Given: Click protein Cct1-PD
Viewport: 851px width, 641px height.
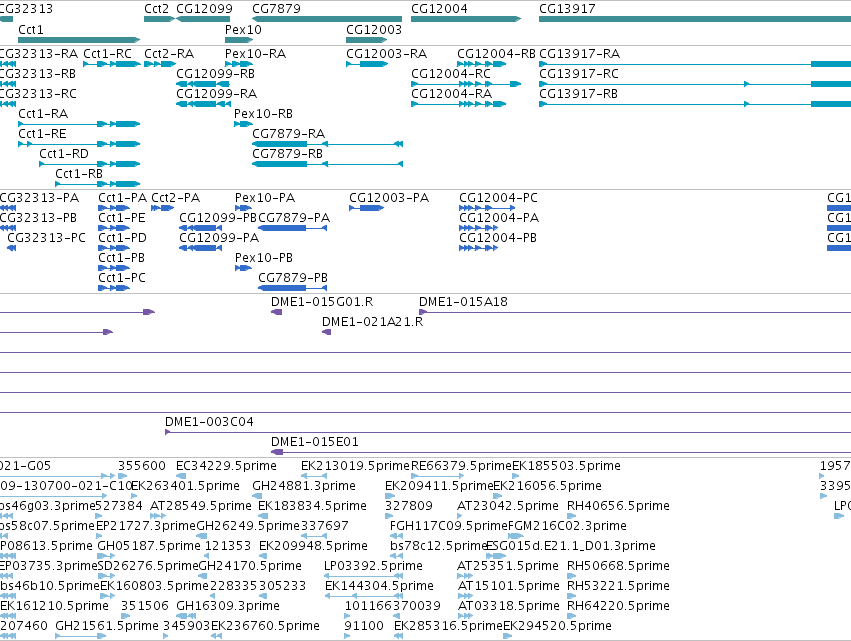Looking at the screenshot, I should [114, 248].
